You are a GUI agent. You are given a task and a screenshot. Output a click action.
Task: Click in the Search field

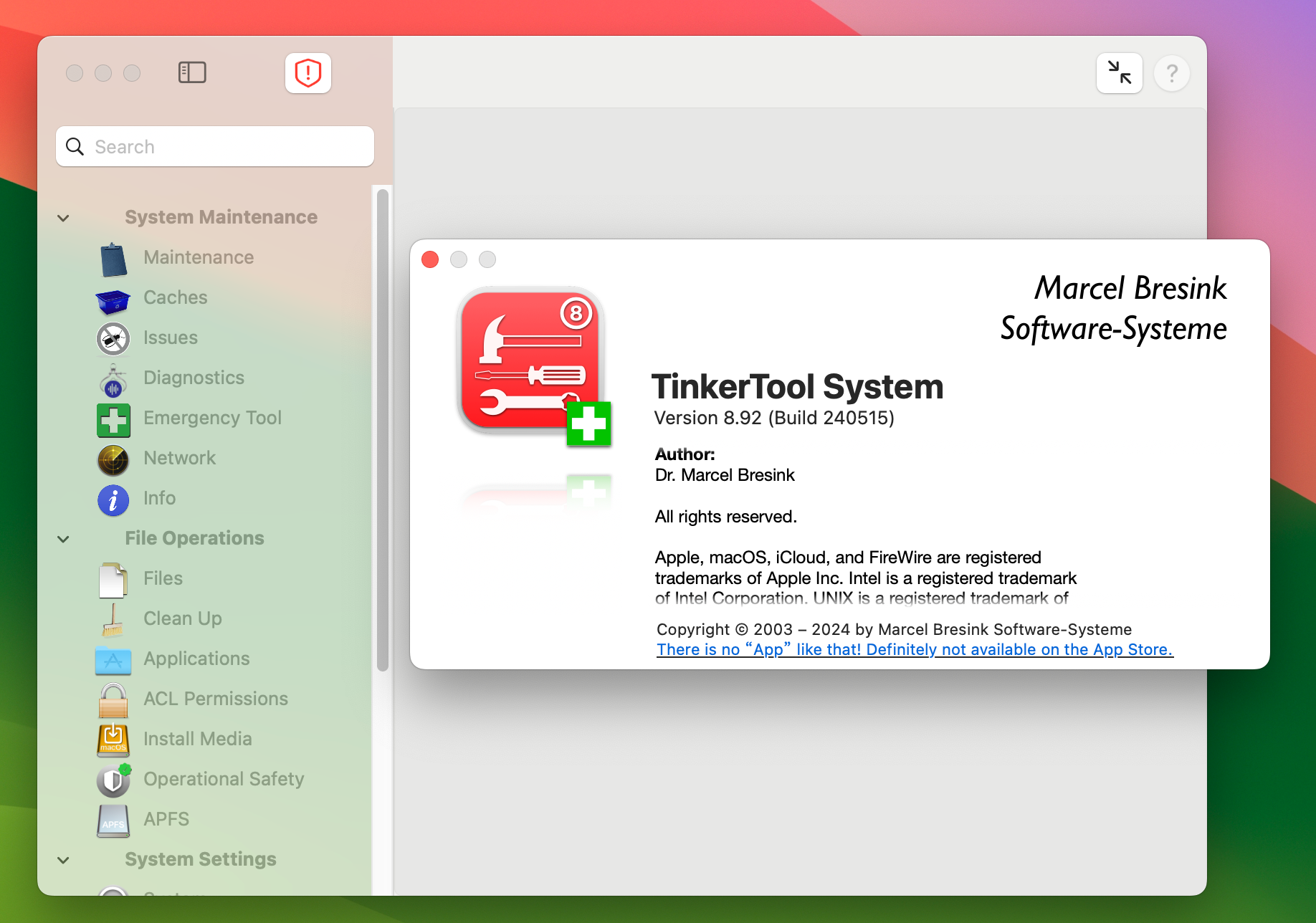(x=214, y=146)
